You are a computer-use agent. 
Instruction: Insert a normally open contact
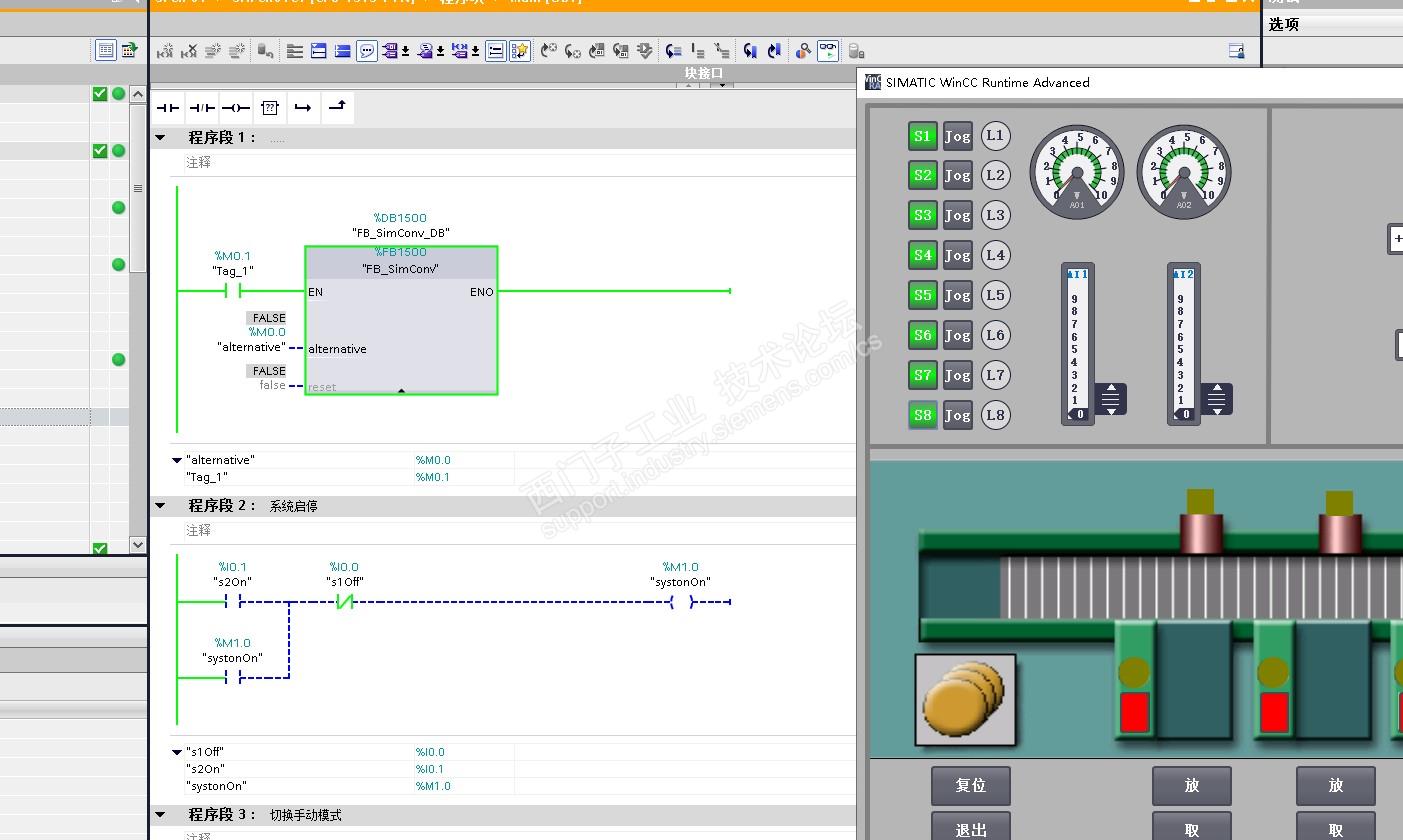pos(168,108)
